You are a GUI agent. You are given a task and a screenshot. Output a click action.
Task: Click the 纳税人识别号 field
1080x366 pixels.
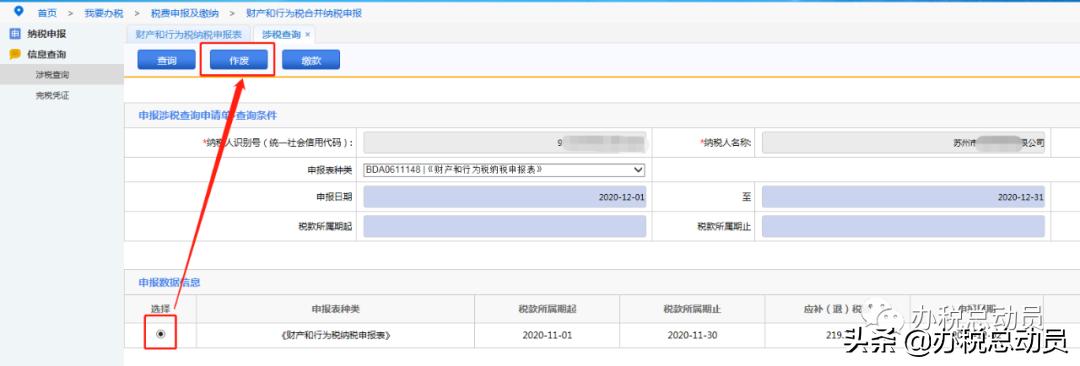pos(505,143)
